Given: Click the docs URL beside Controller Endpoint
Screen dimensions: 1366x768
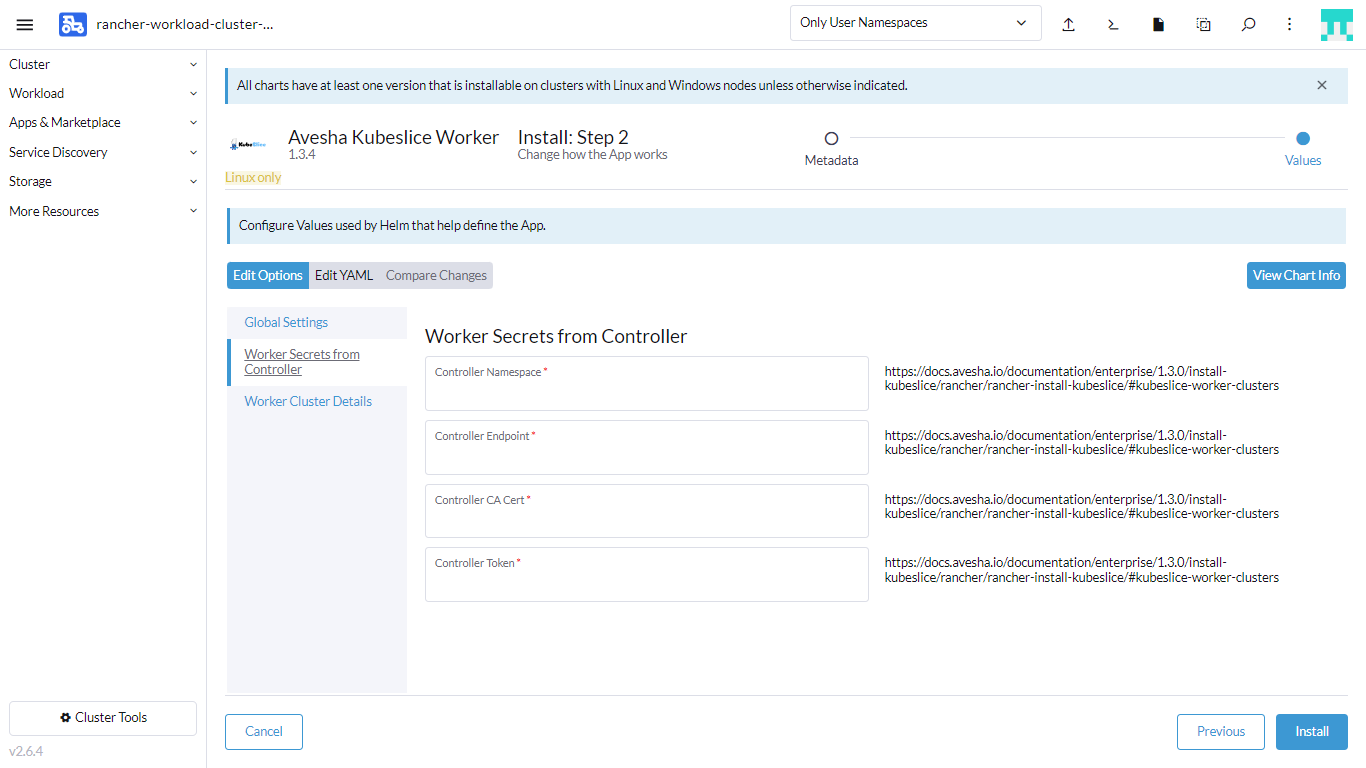Looking at the screenshot, I should click(1082, 442).
